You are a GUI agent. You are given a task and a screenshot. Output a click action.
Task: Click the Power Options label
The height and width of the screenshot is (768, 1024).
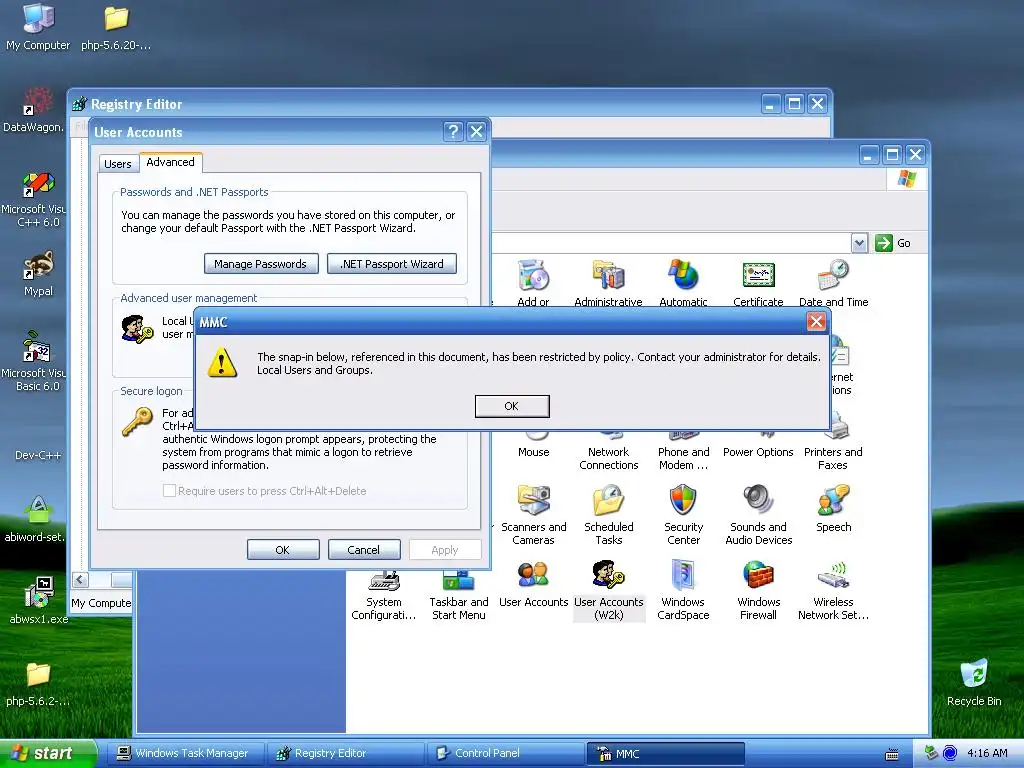pos(758,452)
